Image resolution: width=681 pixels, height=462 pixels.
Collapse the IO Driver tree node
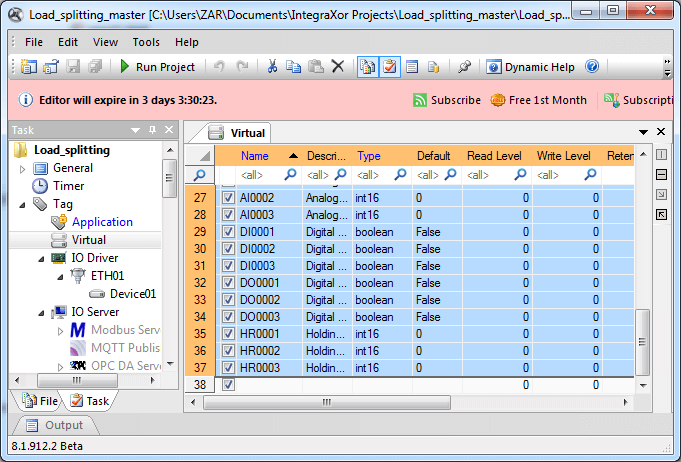pos(42,259)
